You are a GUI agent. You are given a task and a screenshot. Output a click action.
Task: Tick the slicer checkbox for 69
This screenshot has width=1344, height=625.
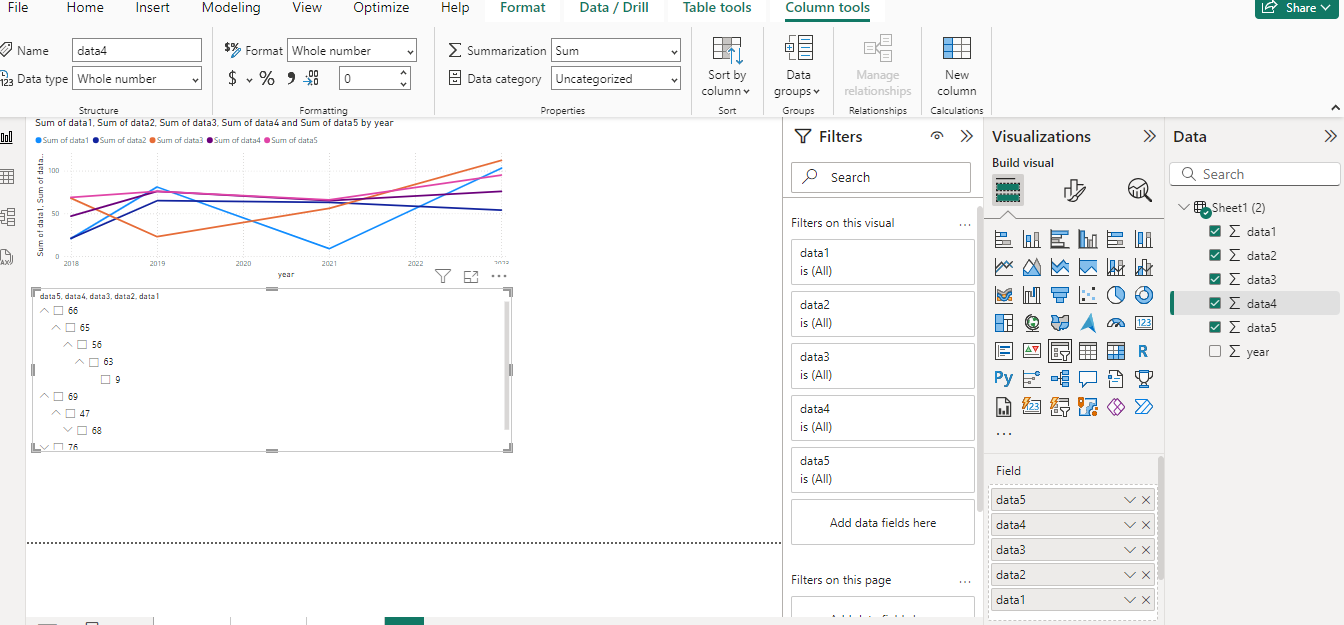tap(59, 397)
